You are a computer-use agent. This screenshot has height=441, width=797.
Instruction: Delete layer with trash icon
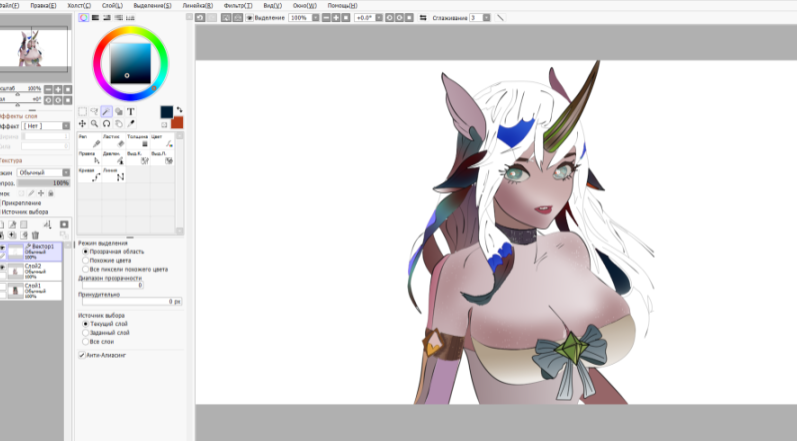[35, 235]
